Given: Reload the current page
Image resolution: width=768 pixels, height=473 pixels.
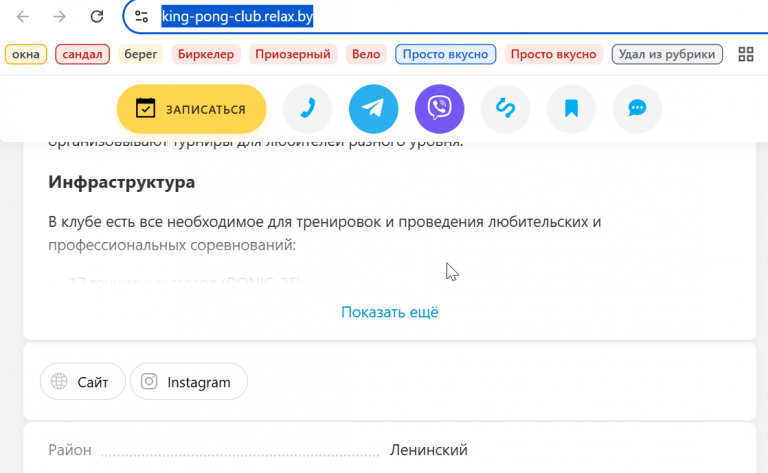Looking at the screenshot, I should (x=96, y=17).
